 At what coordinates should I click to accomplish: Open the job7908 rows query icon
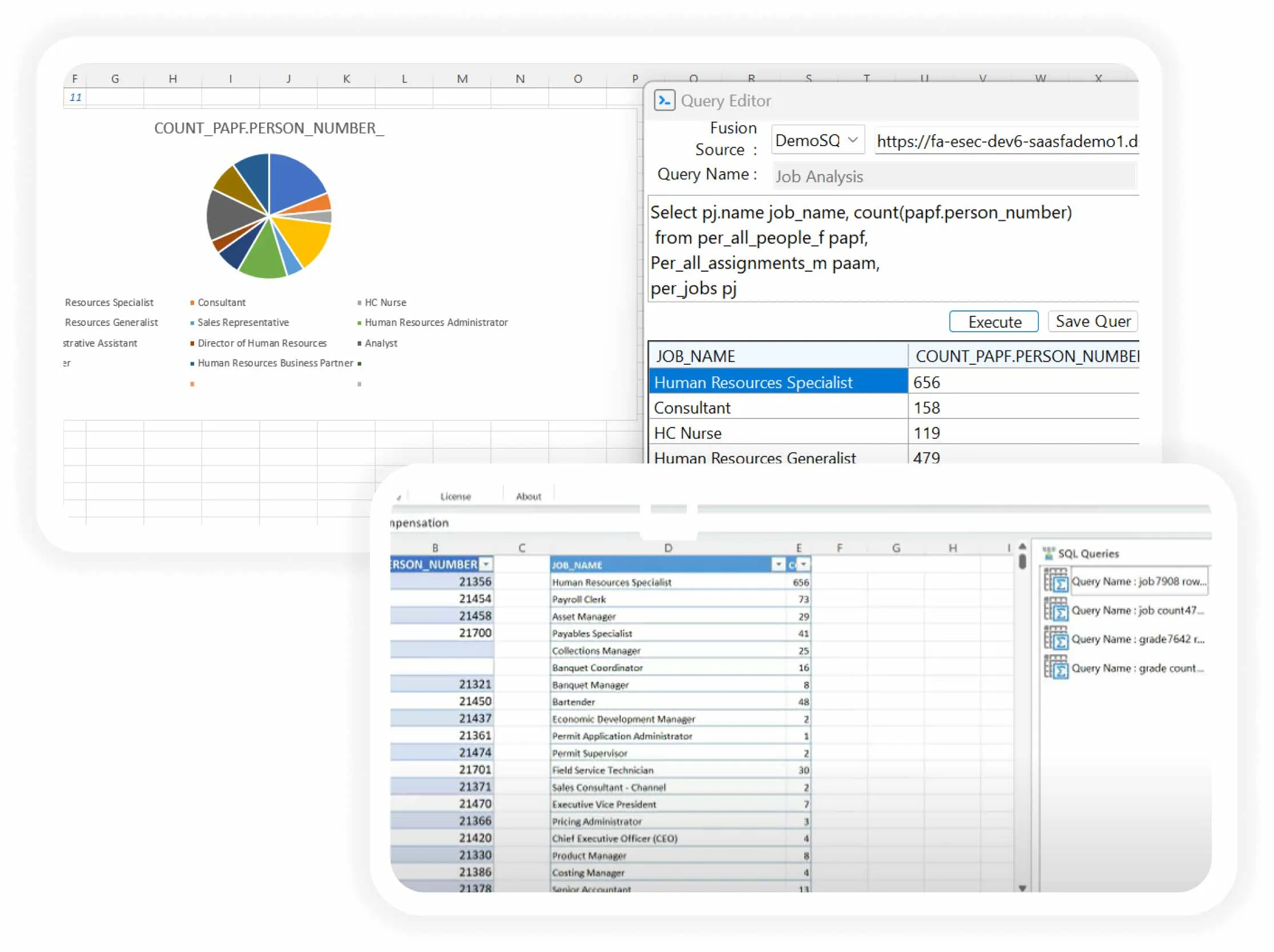pos(1056,580)
